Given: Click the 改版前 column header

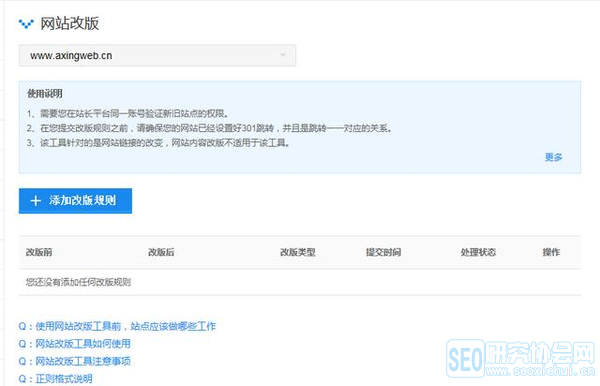Looking at the screenshot, I should coord(39,252).
